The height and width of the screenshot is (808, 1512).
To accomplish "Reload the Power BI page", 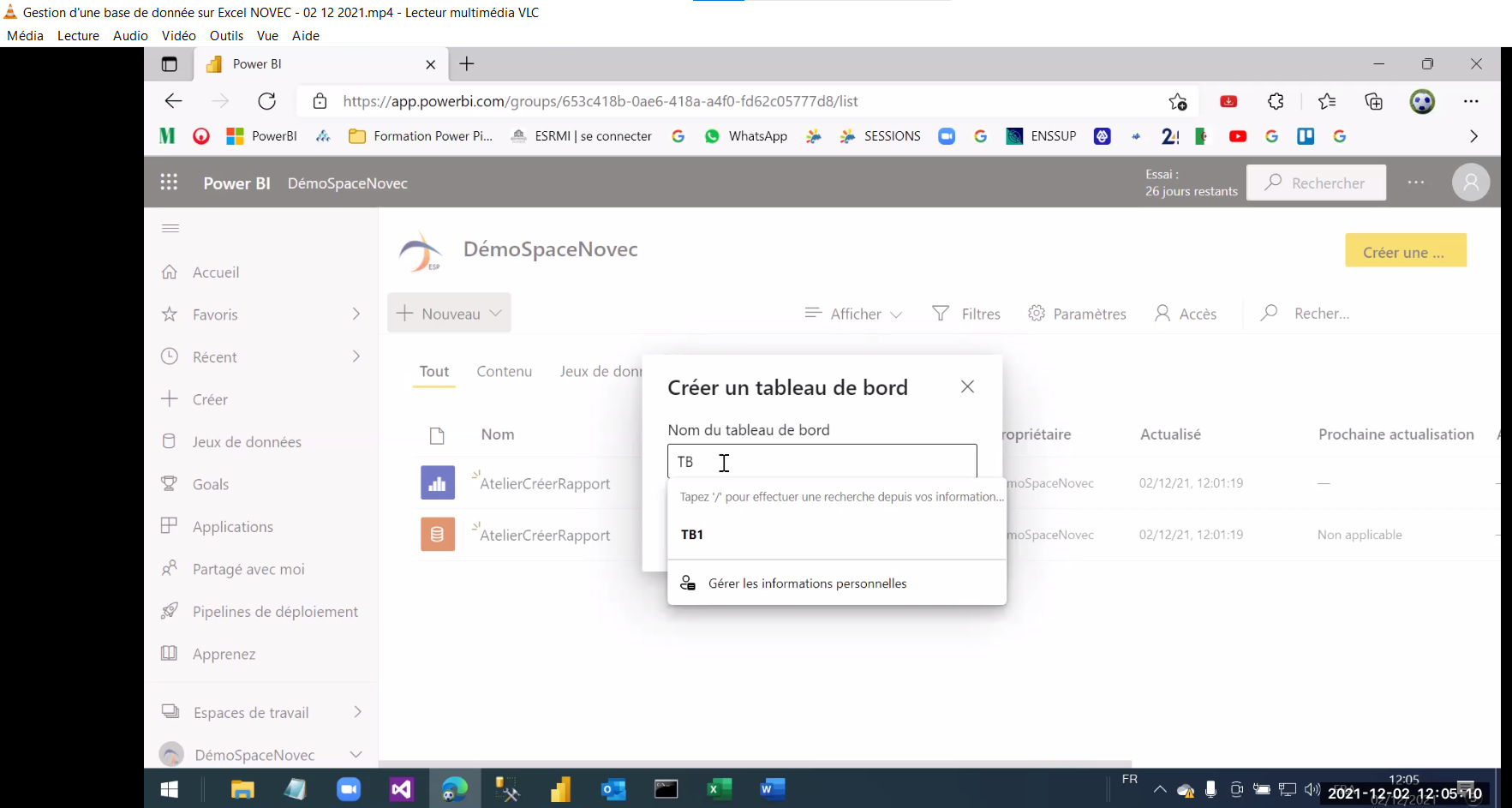I will (x=266, y=101).
